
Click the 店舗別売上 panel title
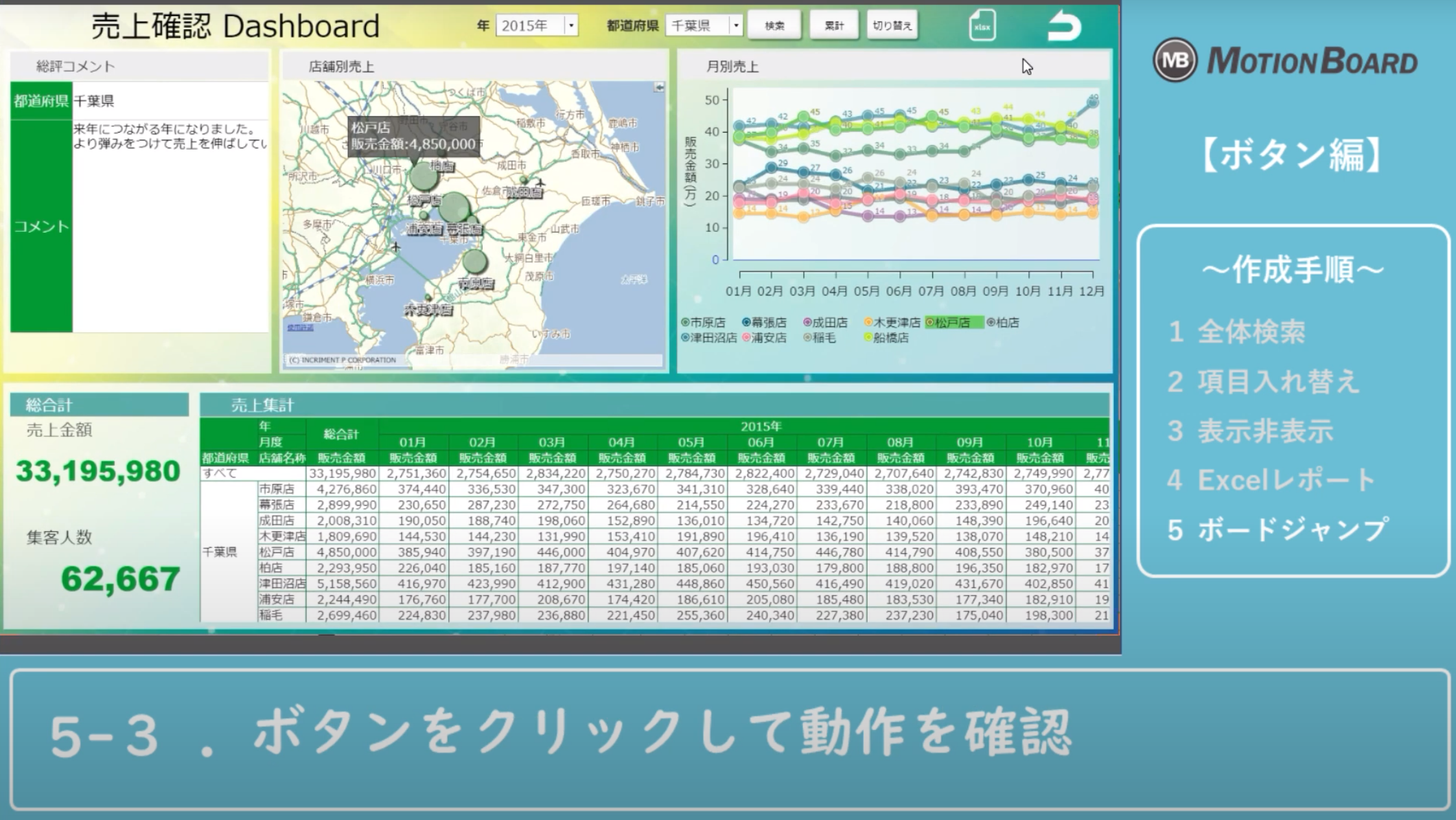point(341,67)
